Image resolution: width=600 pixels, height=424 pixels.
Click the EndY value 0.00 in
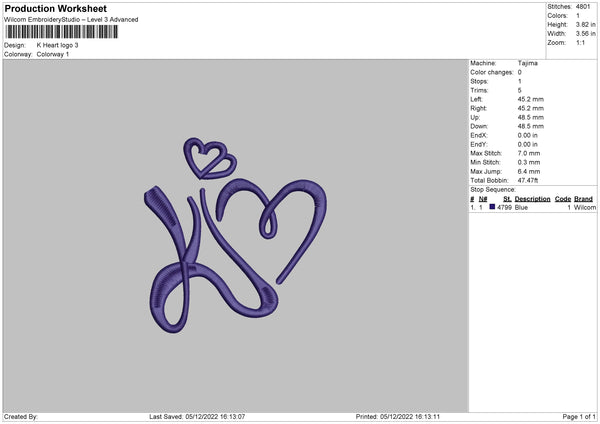click(x=528, y=144)
